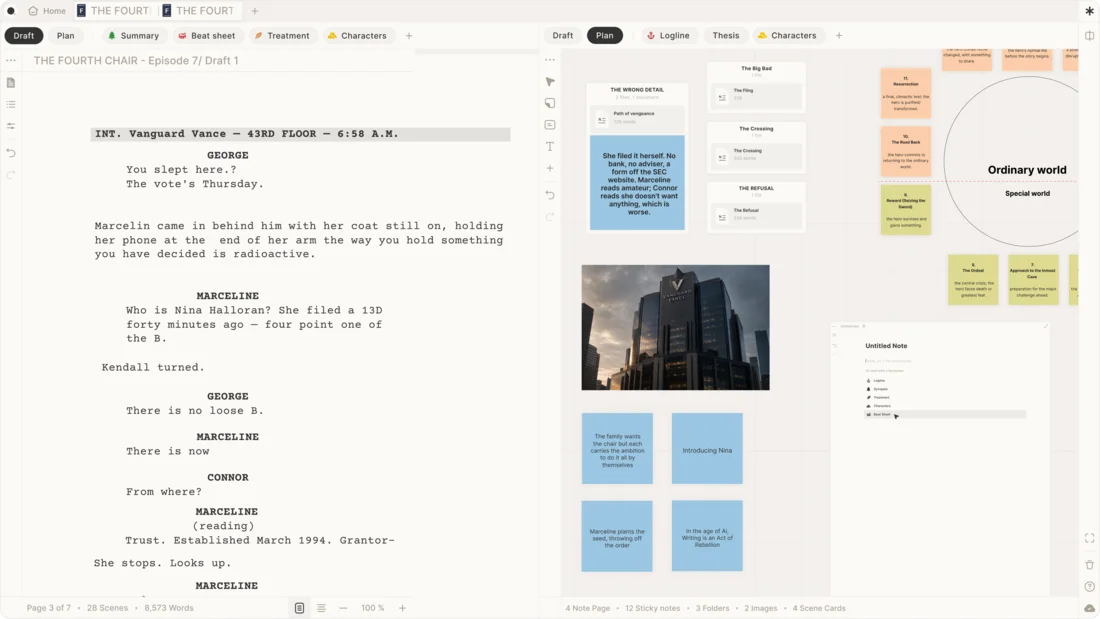This screenshot has width=1100, height=619.
Task: Select the Text tool on the board
Action: click(550, 147)
